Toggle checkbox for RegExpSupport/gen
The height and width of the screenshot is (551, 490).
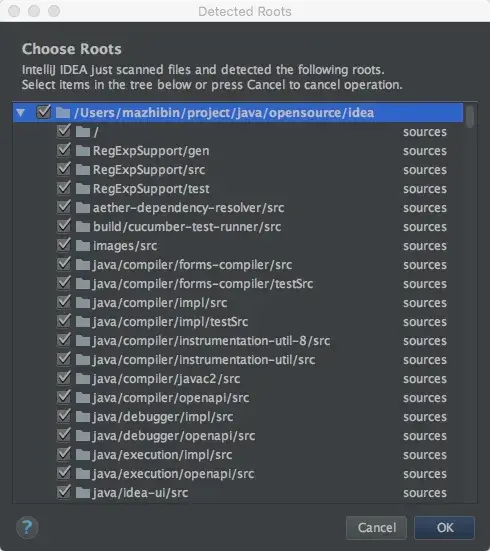pyautogui.click(x=64, y=150)
